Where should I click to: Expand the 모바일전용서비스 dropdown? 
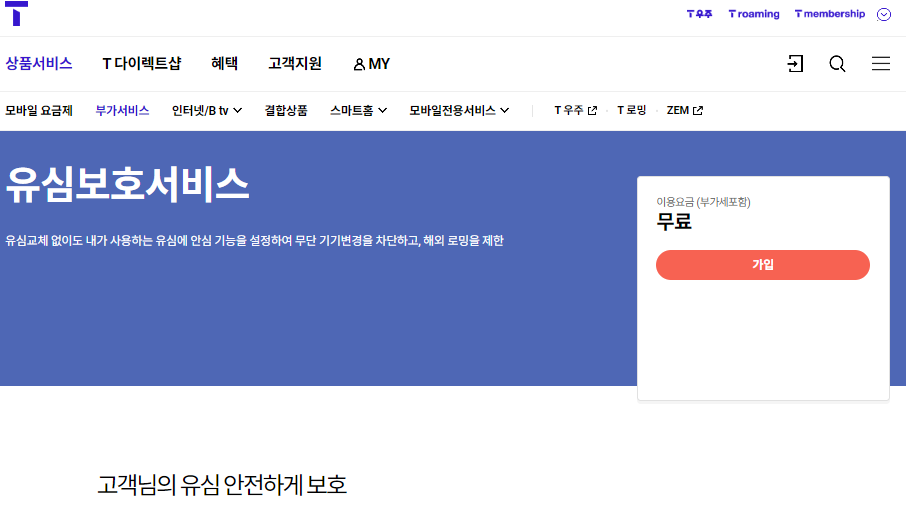459,110
